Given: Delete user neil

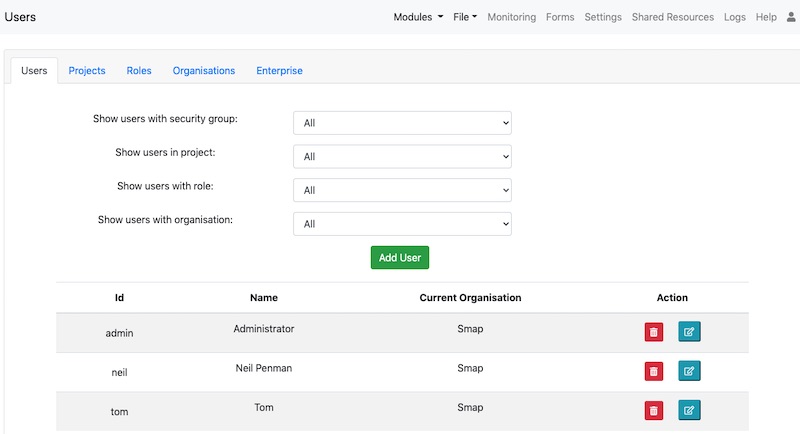Looking at the screenshot, I should pyautogui.click(x=653, y=371).
